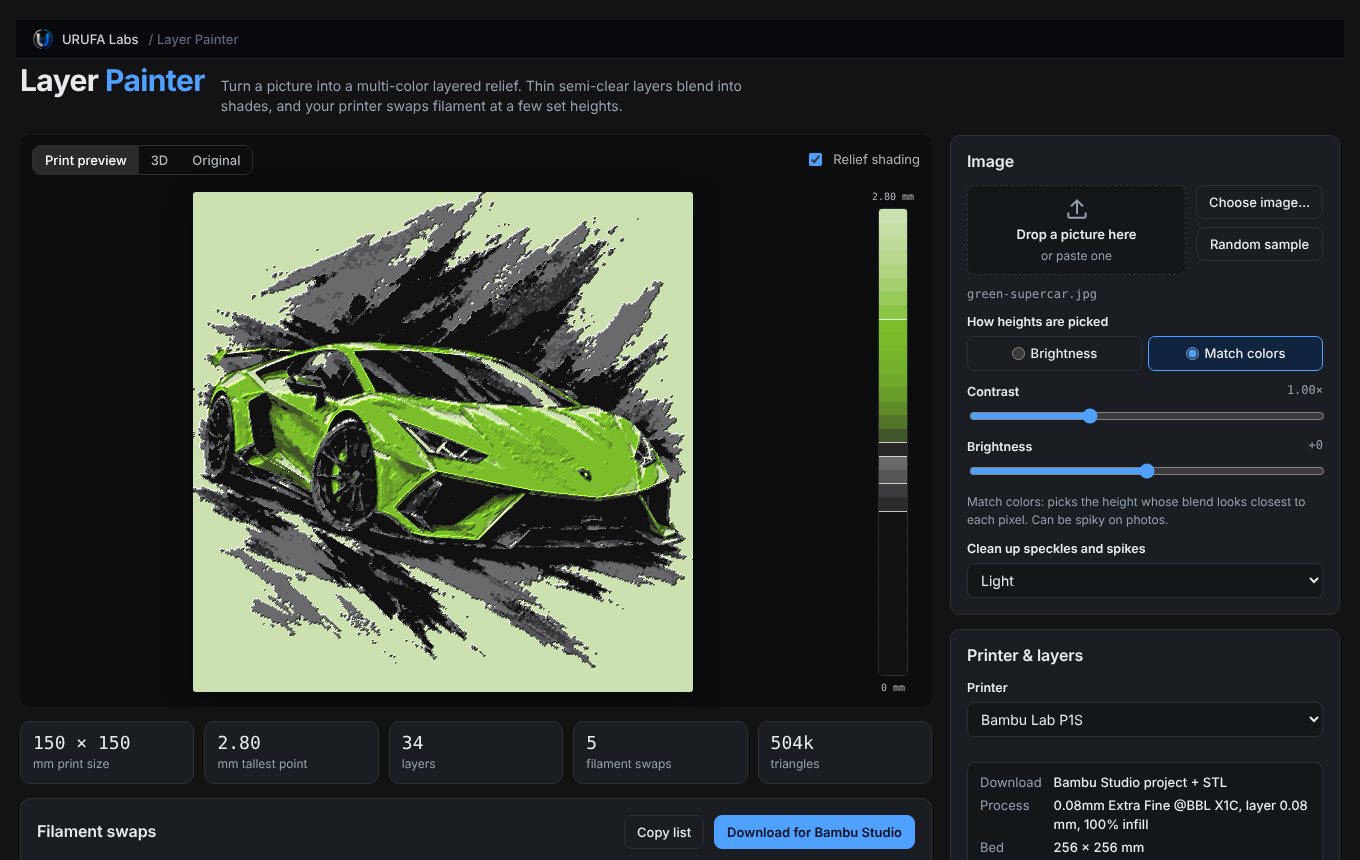Click the URUFA Labs logo icon
This screenshot has height=860, width=1360.
pyautogui.click(x=42, y=39)
